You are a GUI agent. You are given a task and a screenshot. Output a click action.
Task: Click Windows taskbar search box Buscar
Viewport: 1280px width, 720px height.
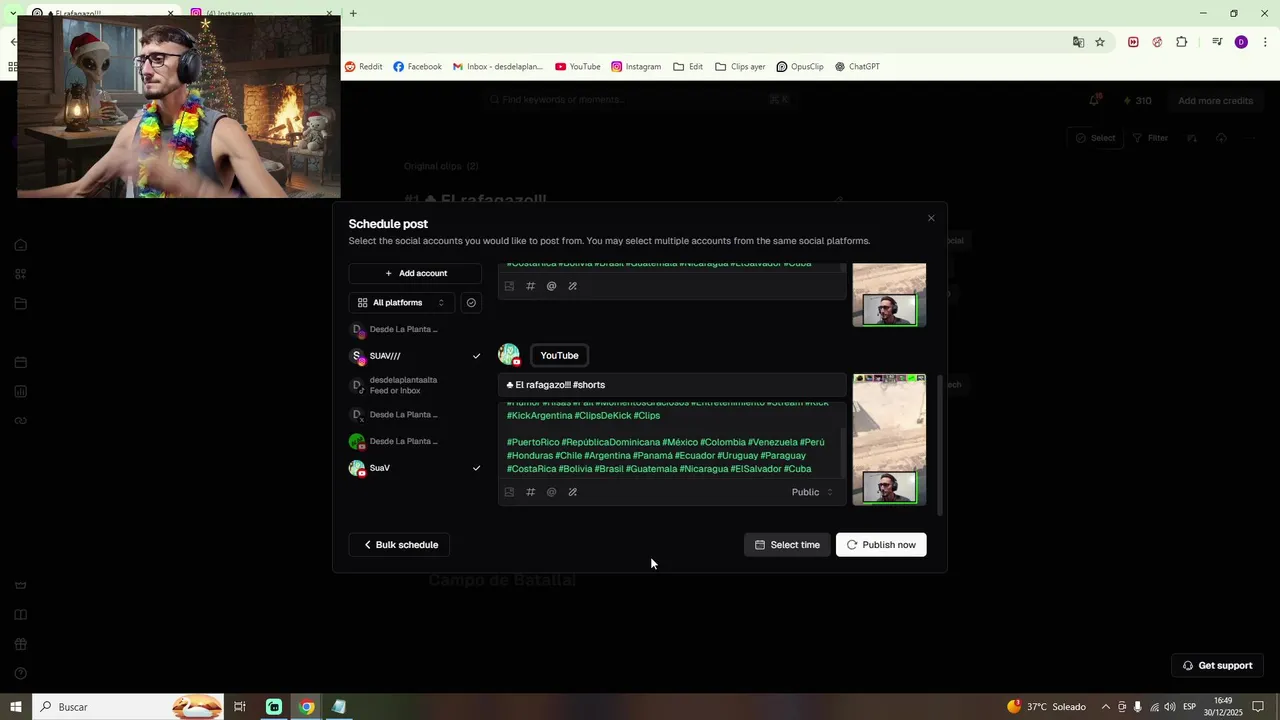(128, 707)
